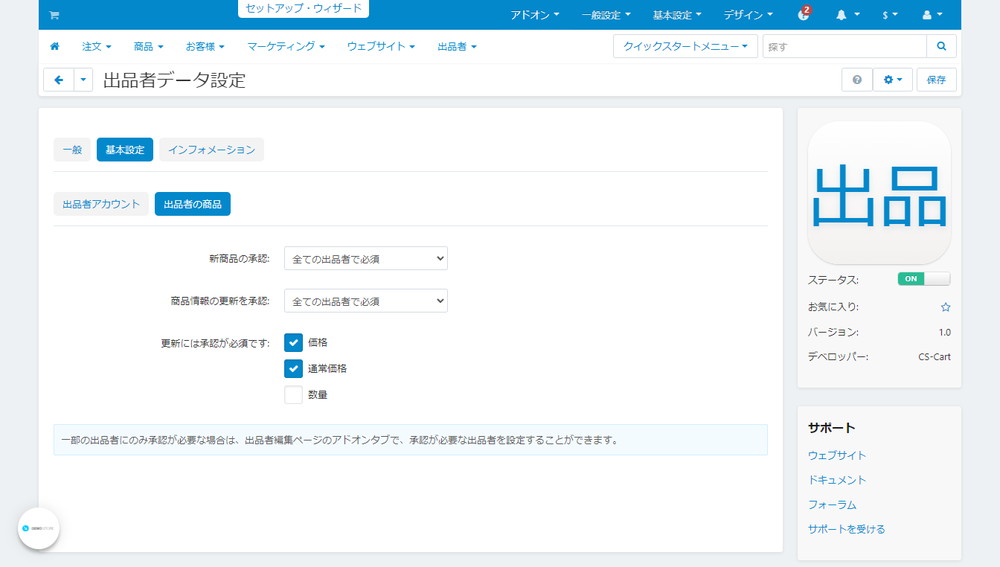Open the storefront cart icon
The width and height of the screenshot is (1000, 567).
[54, 15]
